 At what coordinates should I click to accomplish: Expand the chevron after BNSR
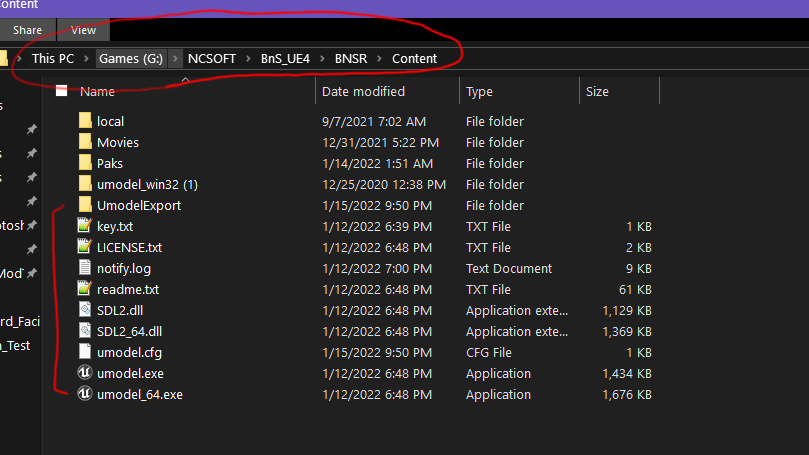tap(380, 58)
